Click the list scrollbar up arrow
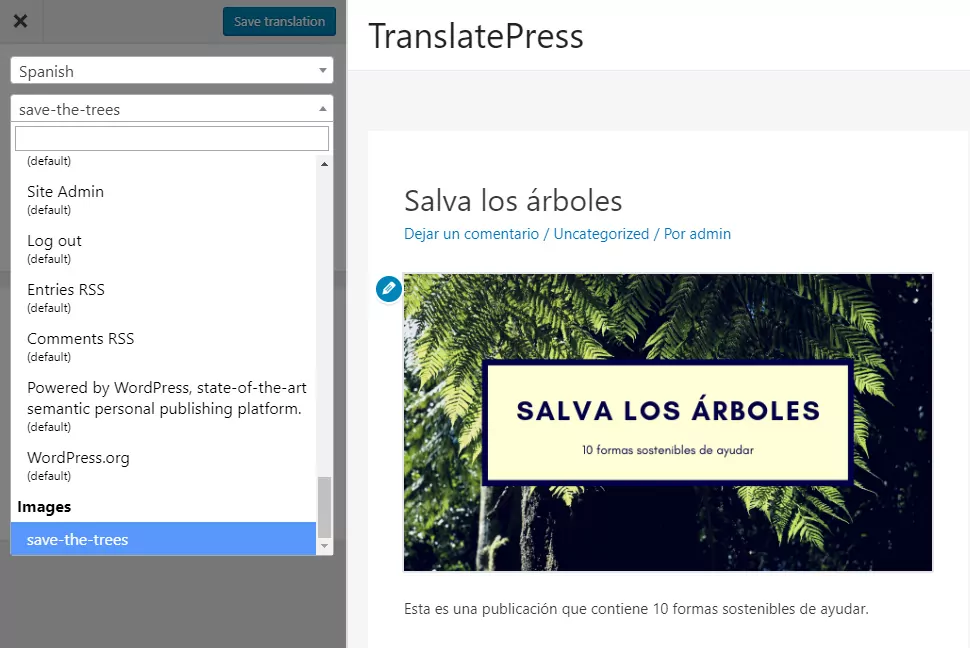 [x=324, y=163]
